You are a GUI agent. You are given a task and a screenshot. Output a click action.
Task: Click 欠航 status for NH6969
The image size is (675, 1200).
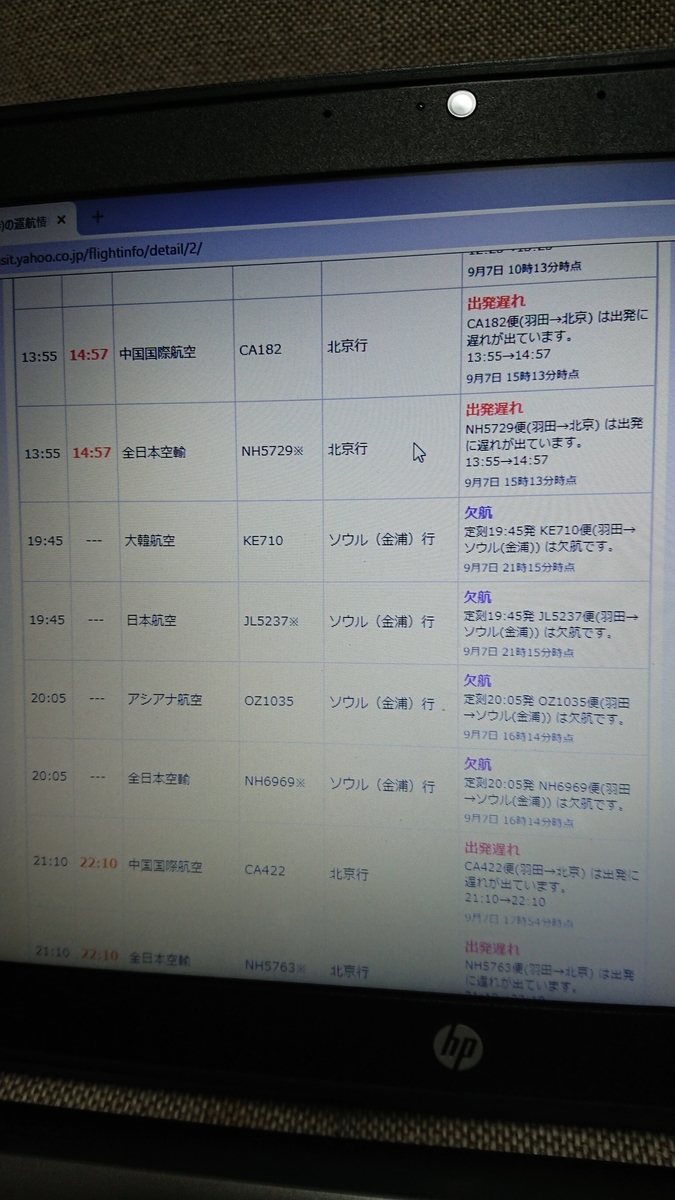[x=477, y=763]
